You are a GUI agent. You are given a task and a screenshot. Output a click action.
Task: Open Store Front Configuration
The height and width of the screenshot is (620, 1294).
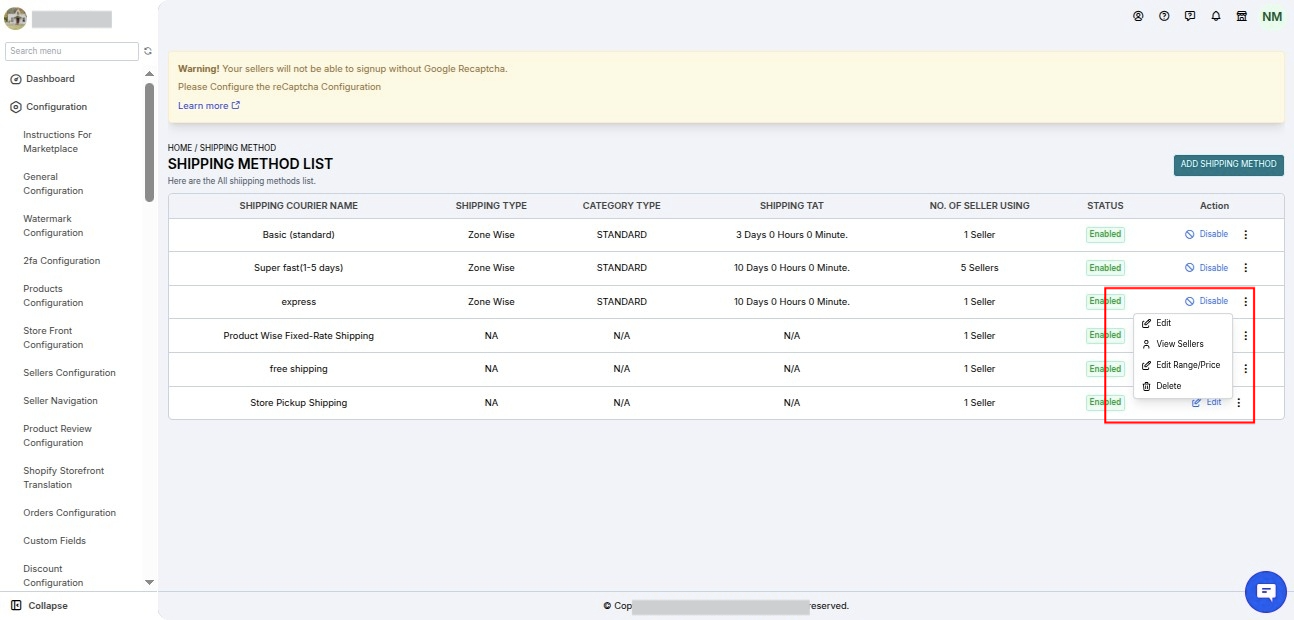pos(53,338)
